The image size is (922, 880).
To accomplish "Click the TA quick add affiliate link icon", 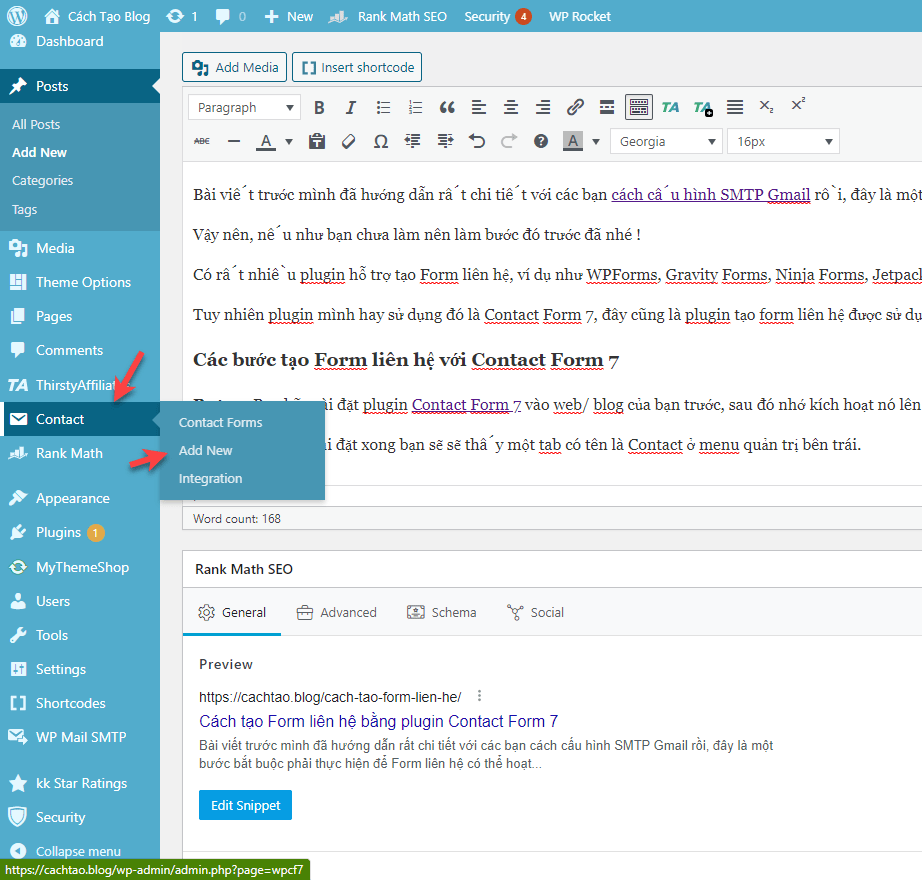I will [x=703, y=108].
